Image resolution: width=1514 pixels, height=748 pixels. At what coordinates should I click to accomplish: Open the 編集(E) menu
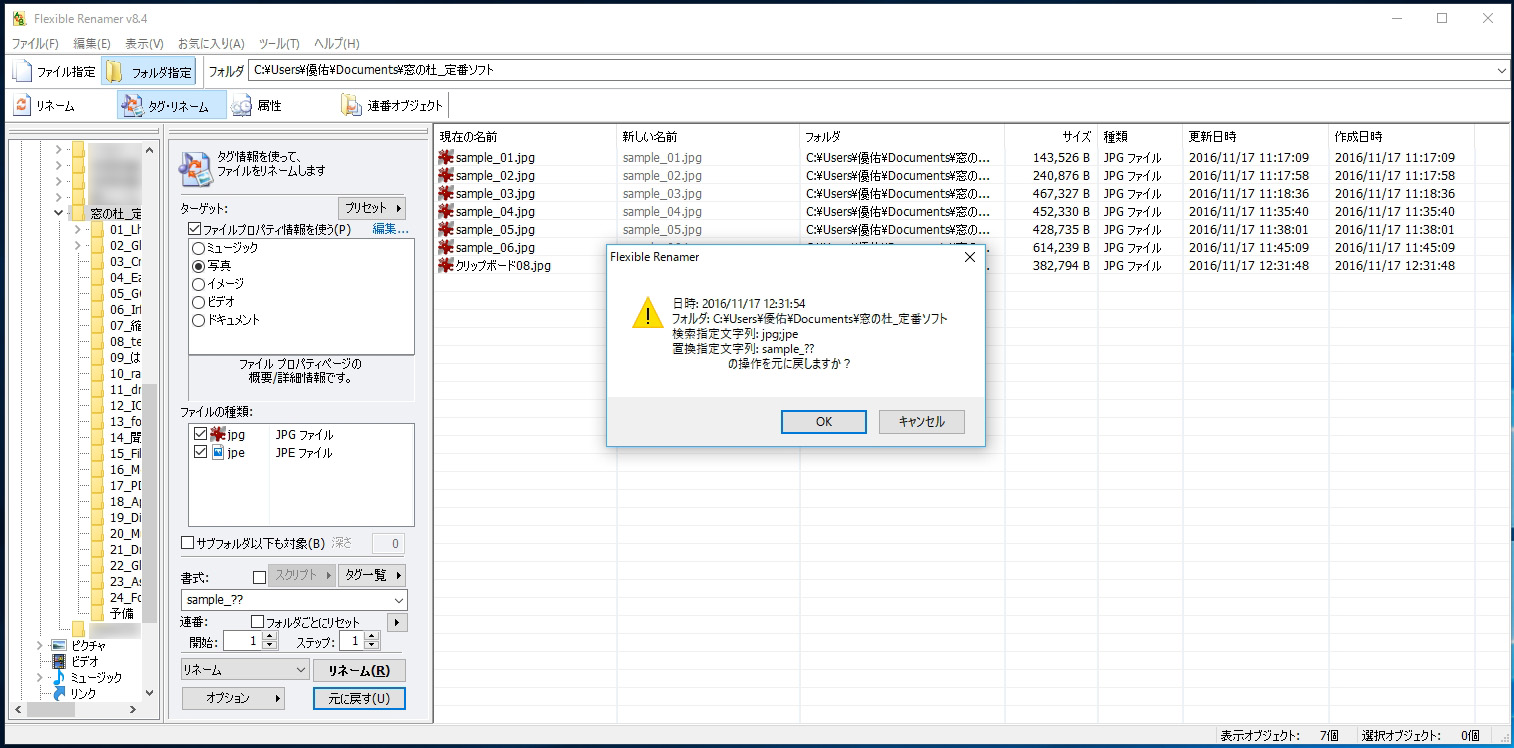tap(92, 44)
